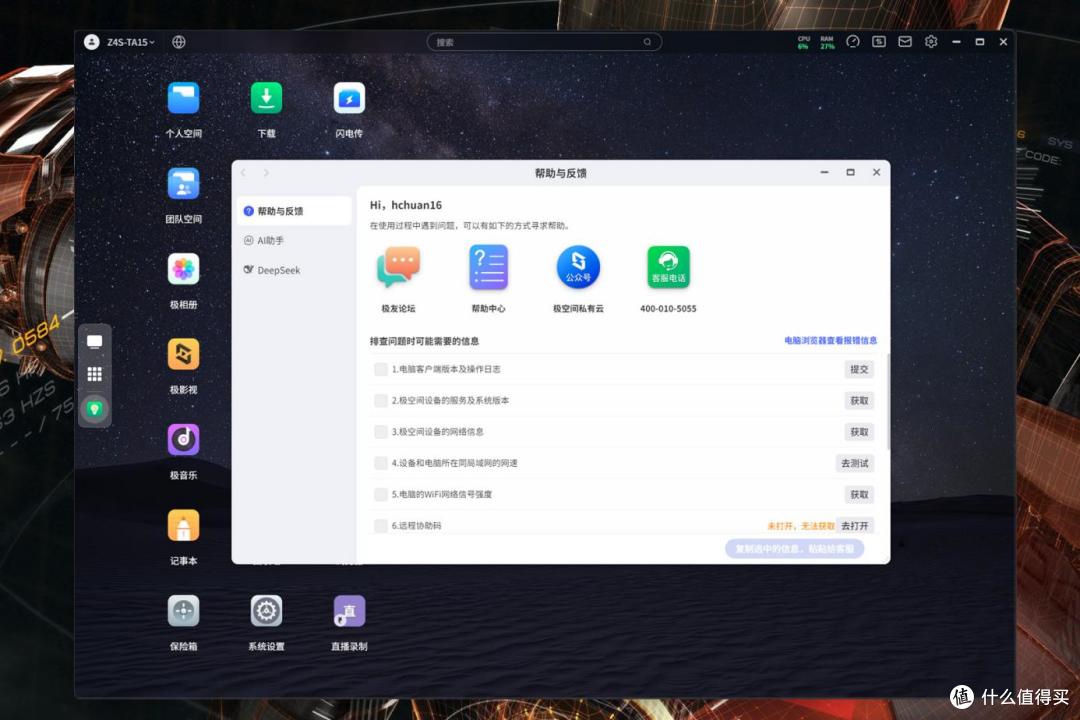The width and height of the screenshot is (1080, 720).
Task: Click 去打开 for 远程协助码
Action: pyautogui.click(x=855, y=526)
